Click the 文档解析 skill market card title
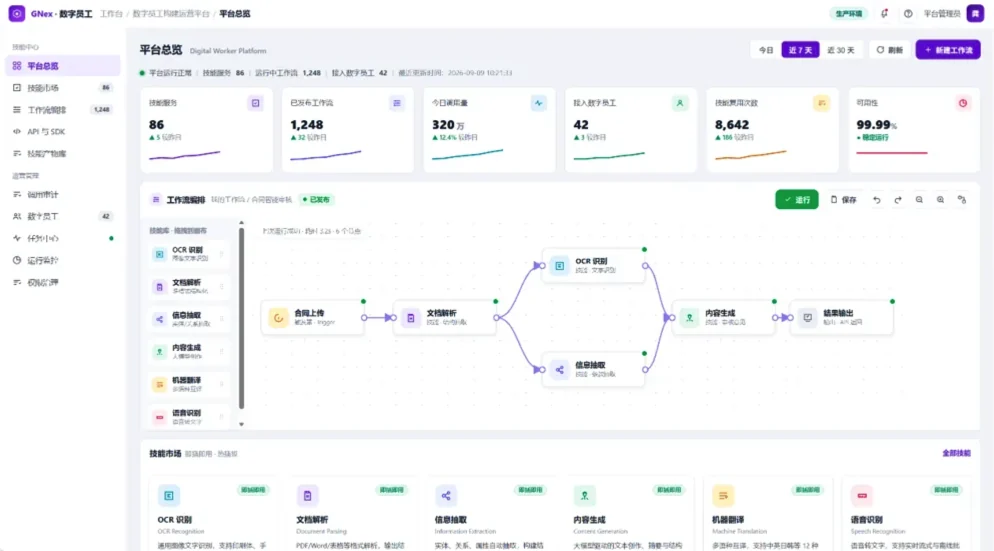The height and width of the screenshot is (551, 994). point(312,520)
